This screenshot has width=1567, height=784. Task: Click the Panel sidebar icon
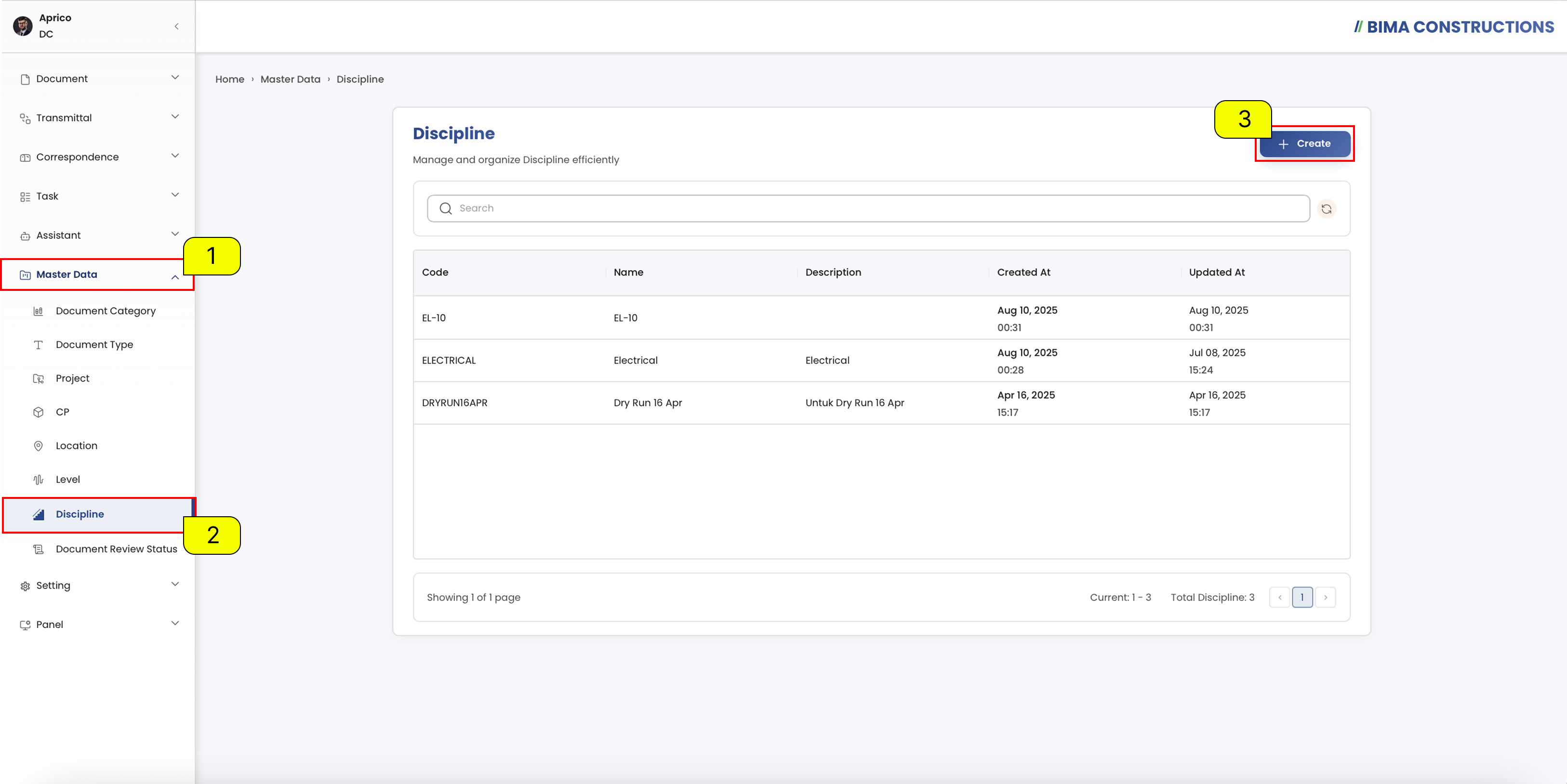point(25,625)
